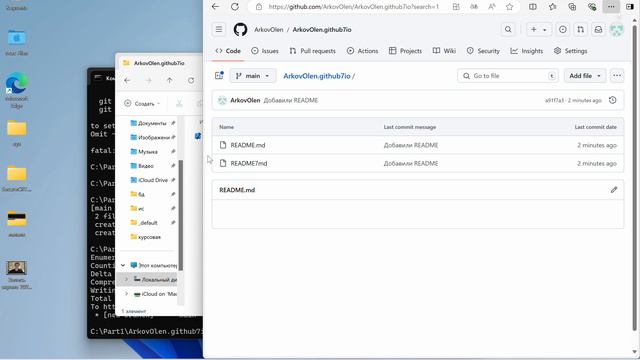Image resolution: width=640 pixels, height=360 pixels.
Task: Open Edge favorites list icon
Action: pyautogui.click(x=552, y=7)
